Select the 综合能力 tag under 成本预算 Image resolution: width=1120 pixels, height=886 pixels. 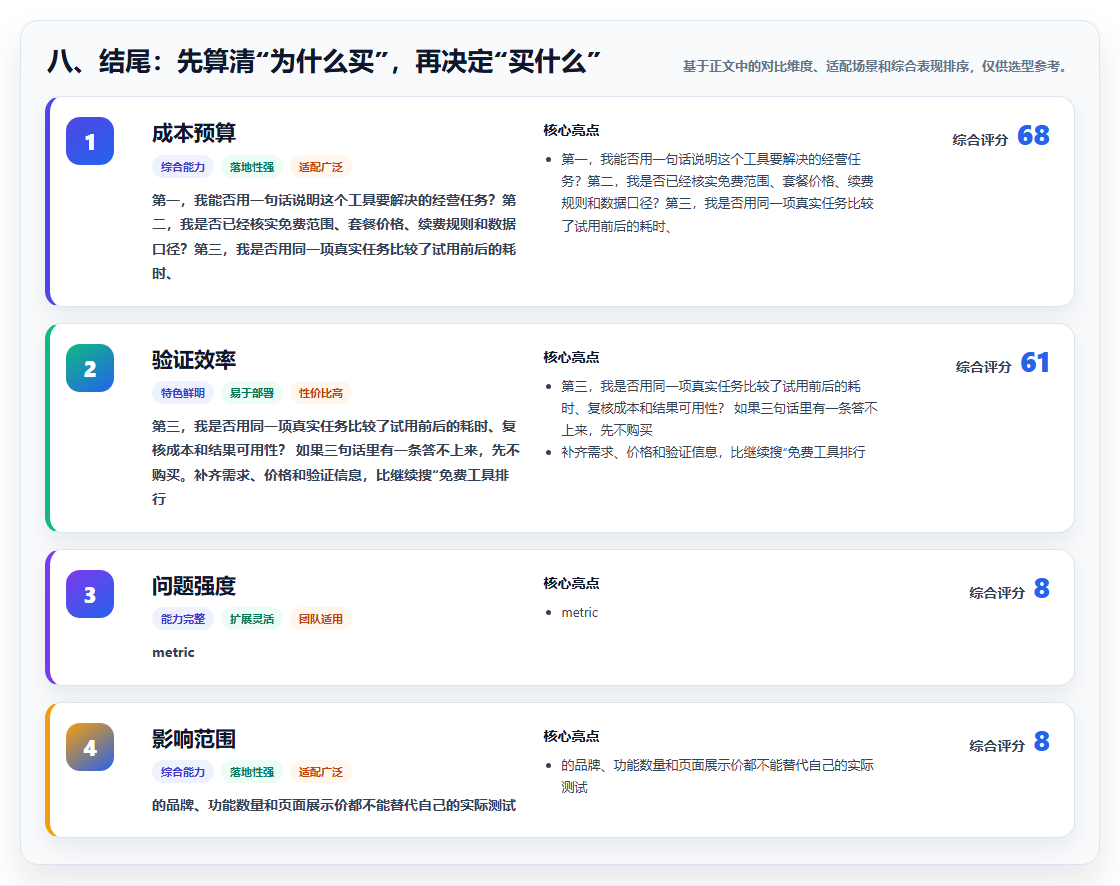(x=183, y=167)
